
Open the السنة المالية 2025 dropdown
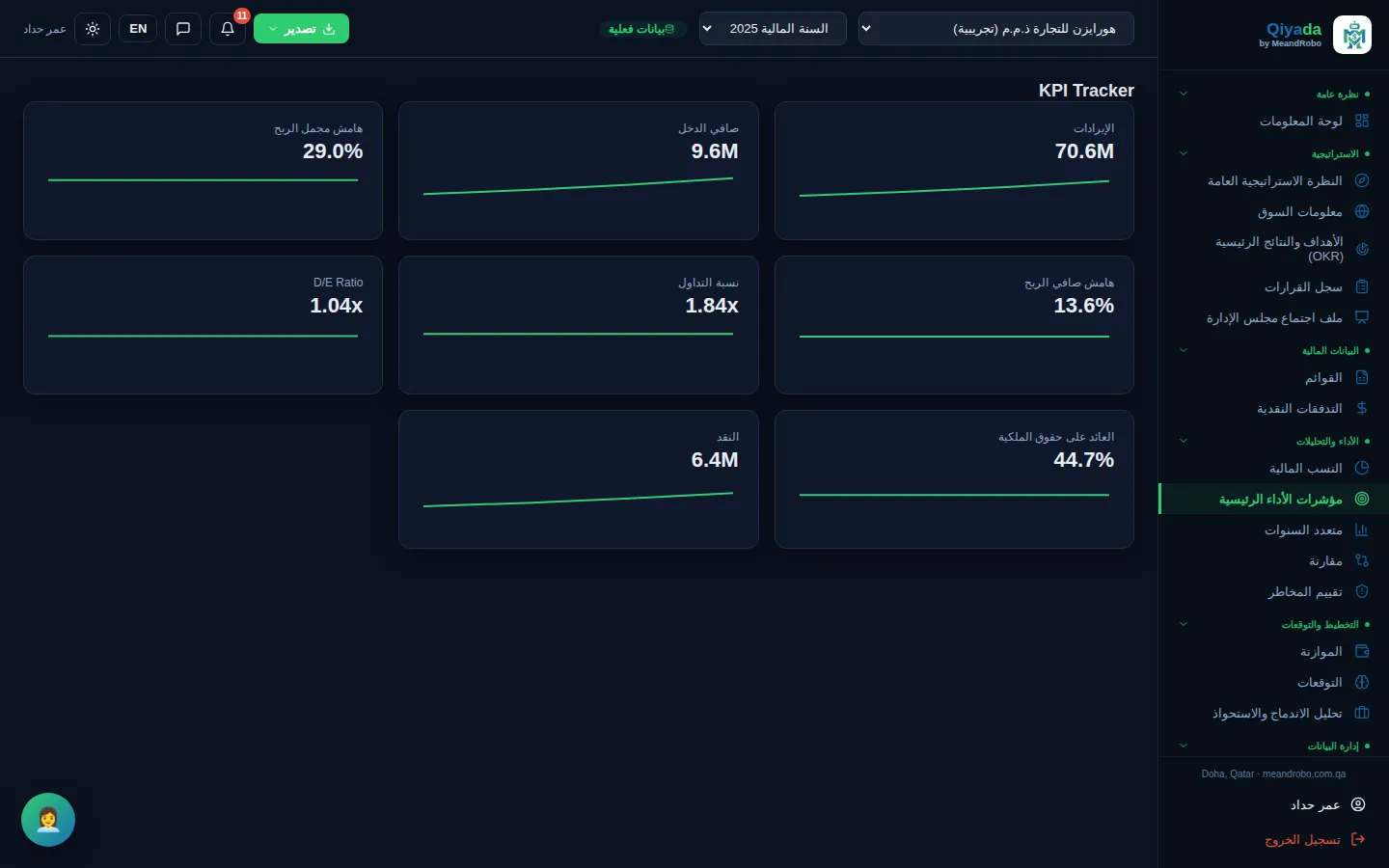(x=773, y=29)
